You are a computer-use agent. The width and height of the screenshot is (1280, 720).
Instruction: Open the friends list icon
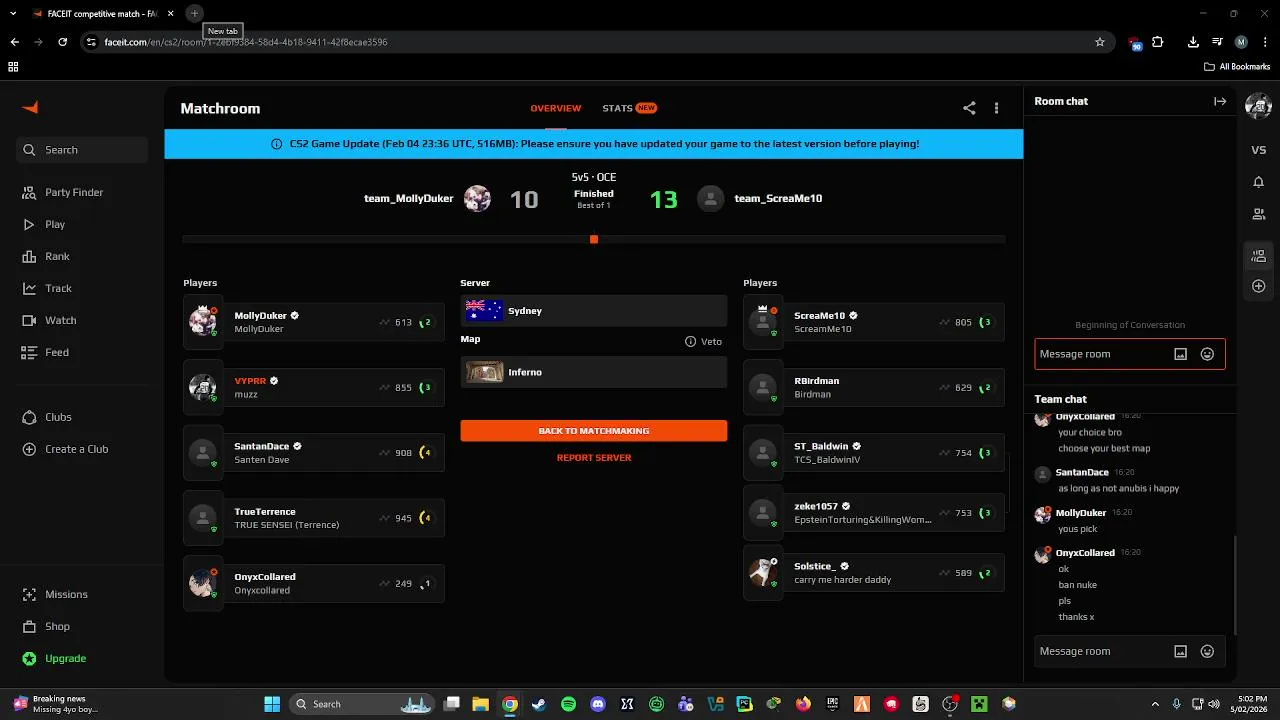[1259, 214]
